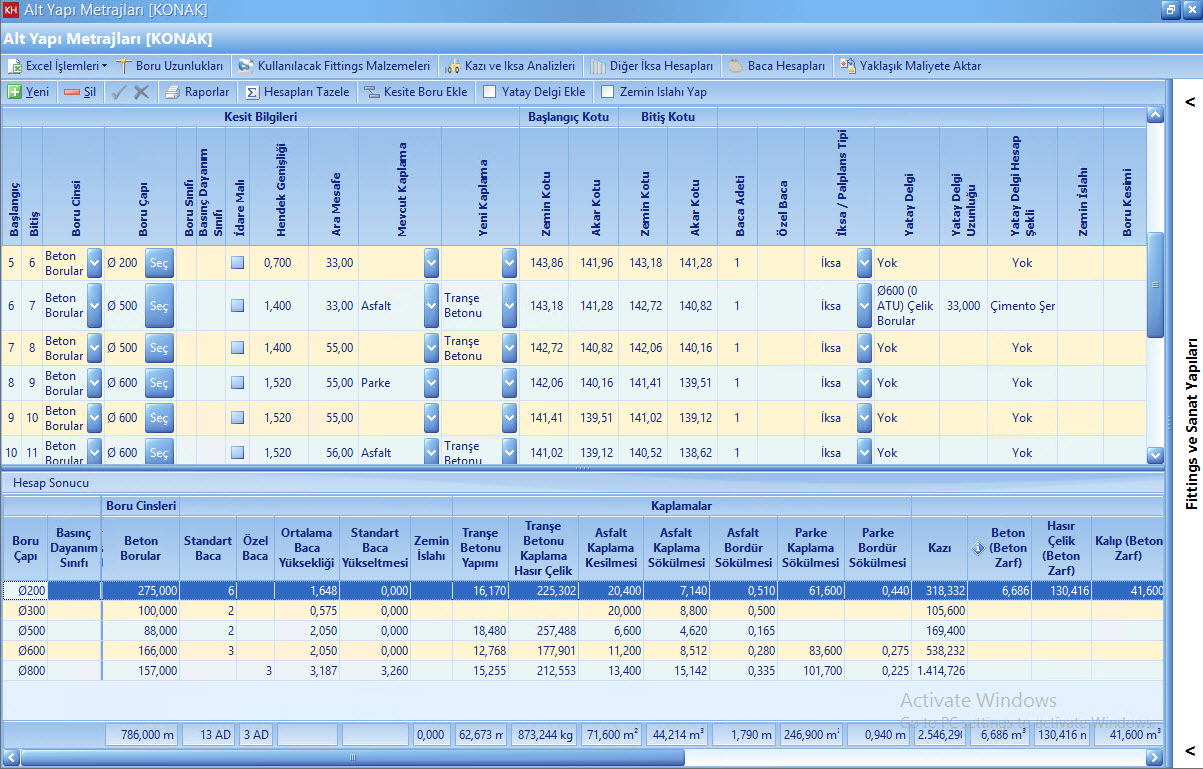Open the Raporlar reports
Screen dimensions: 1203x769
click(197, 92)
